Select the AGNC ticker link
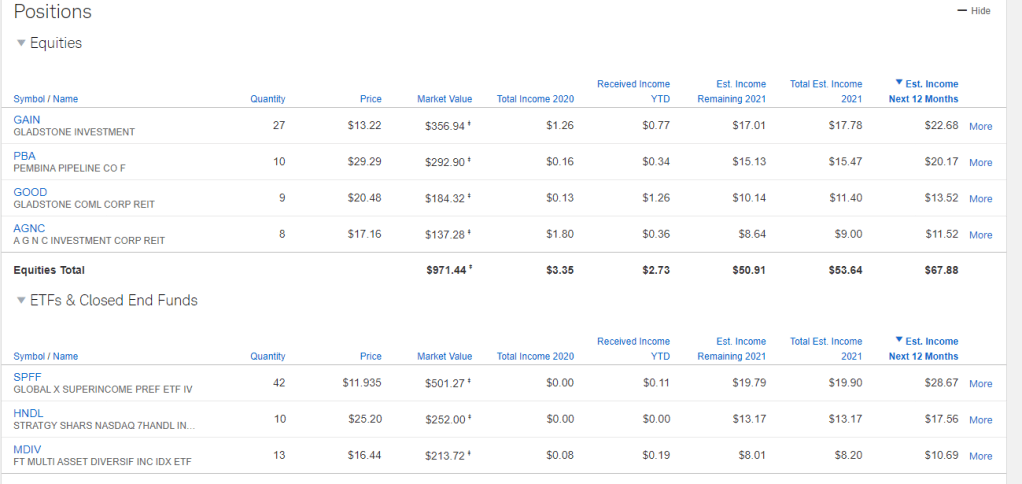The image size is (1022, 484). tap(29, 228)
